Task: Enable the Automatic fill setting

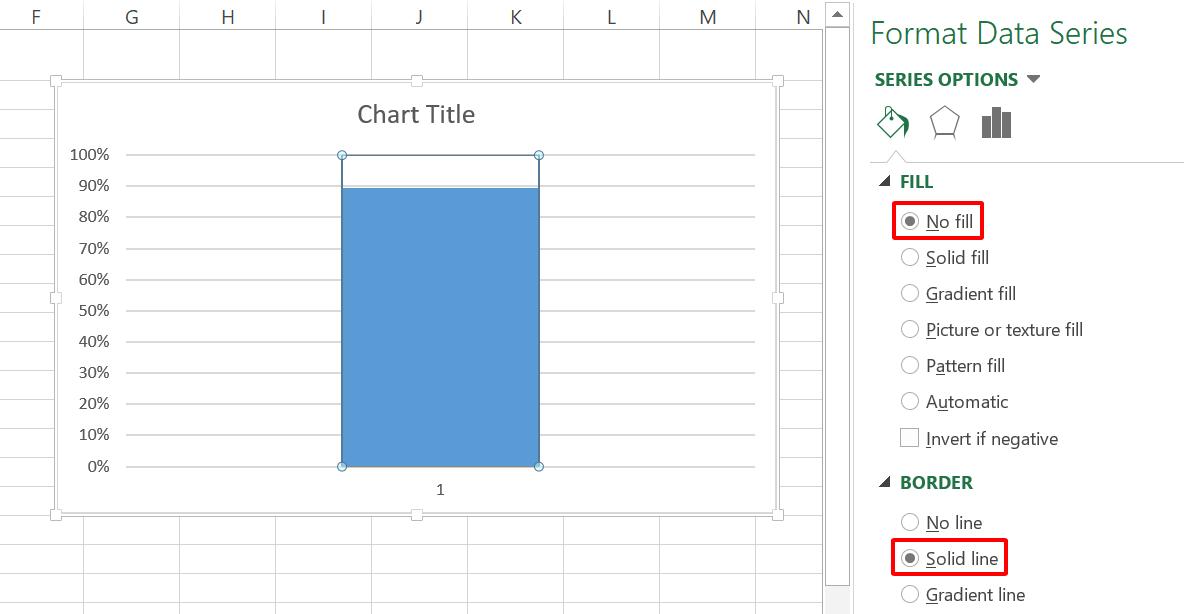Action: click(910, 401)
